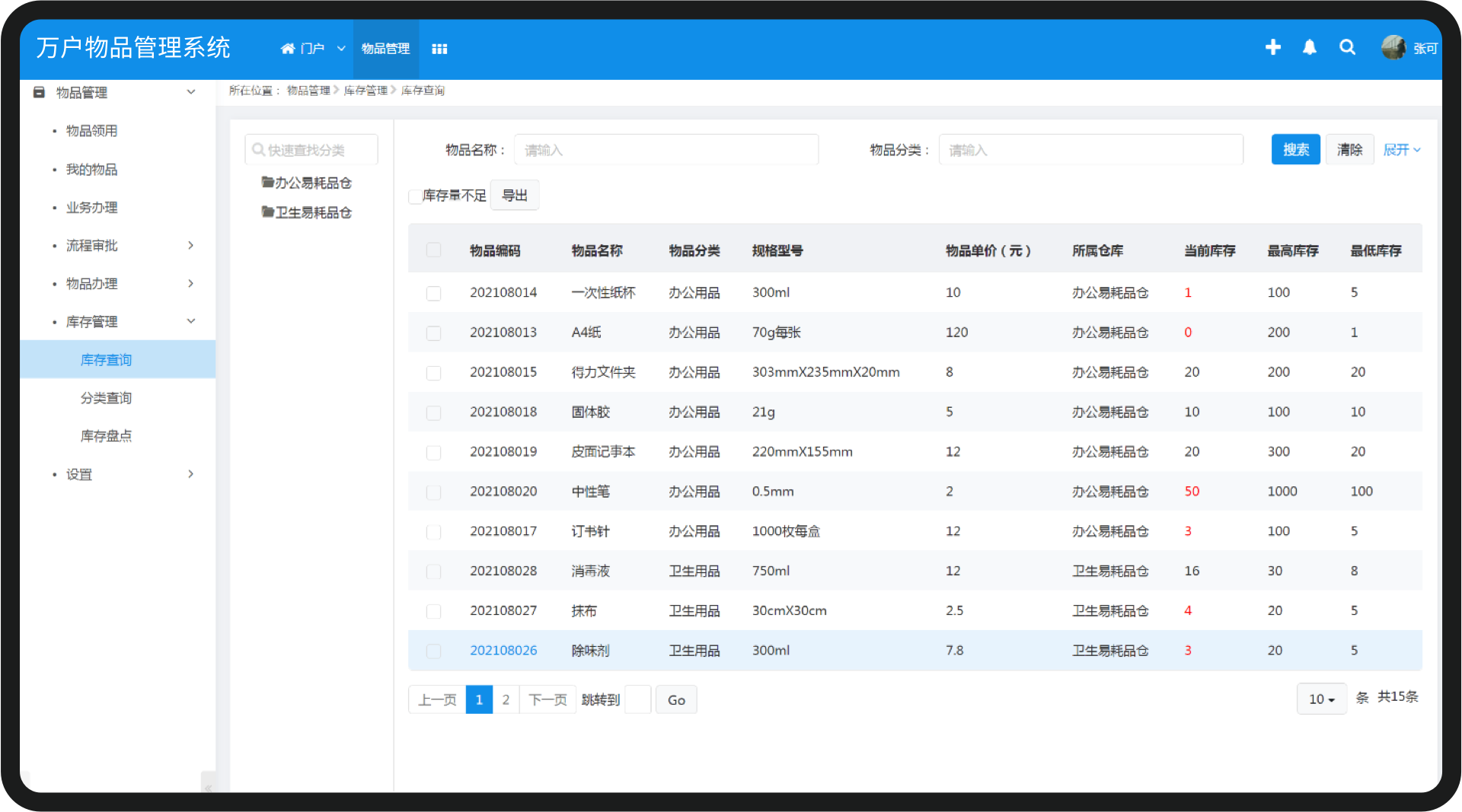
Task: Collapse the 库存管理 sidebar section
Action: [191, 321]
